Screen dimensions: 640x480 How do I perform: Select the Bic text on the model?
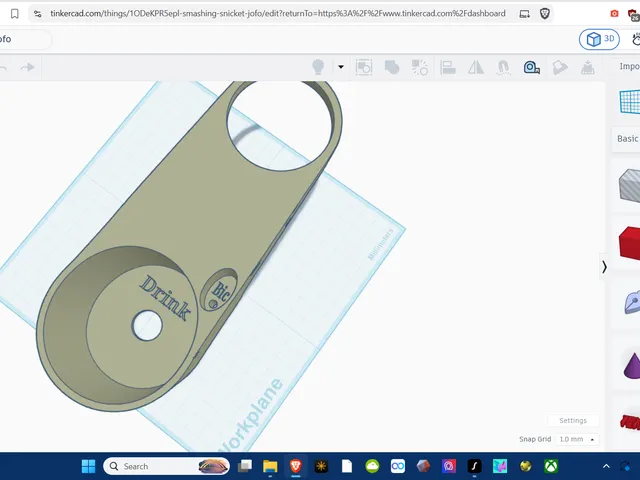pos(221,291)
